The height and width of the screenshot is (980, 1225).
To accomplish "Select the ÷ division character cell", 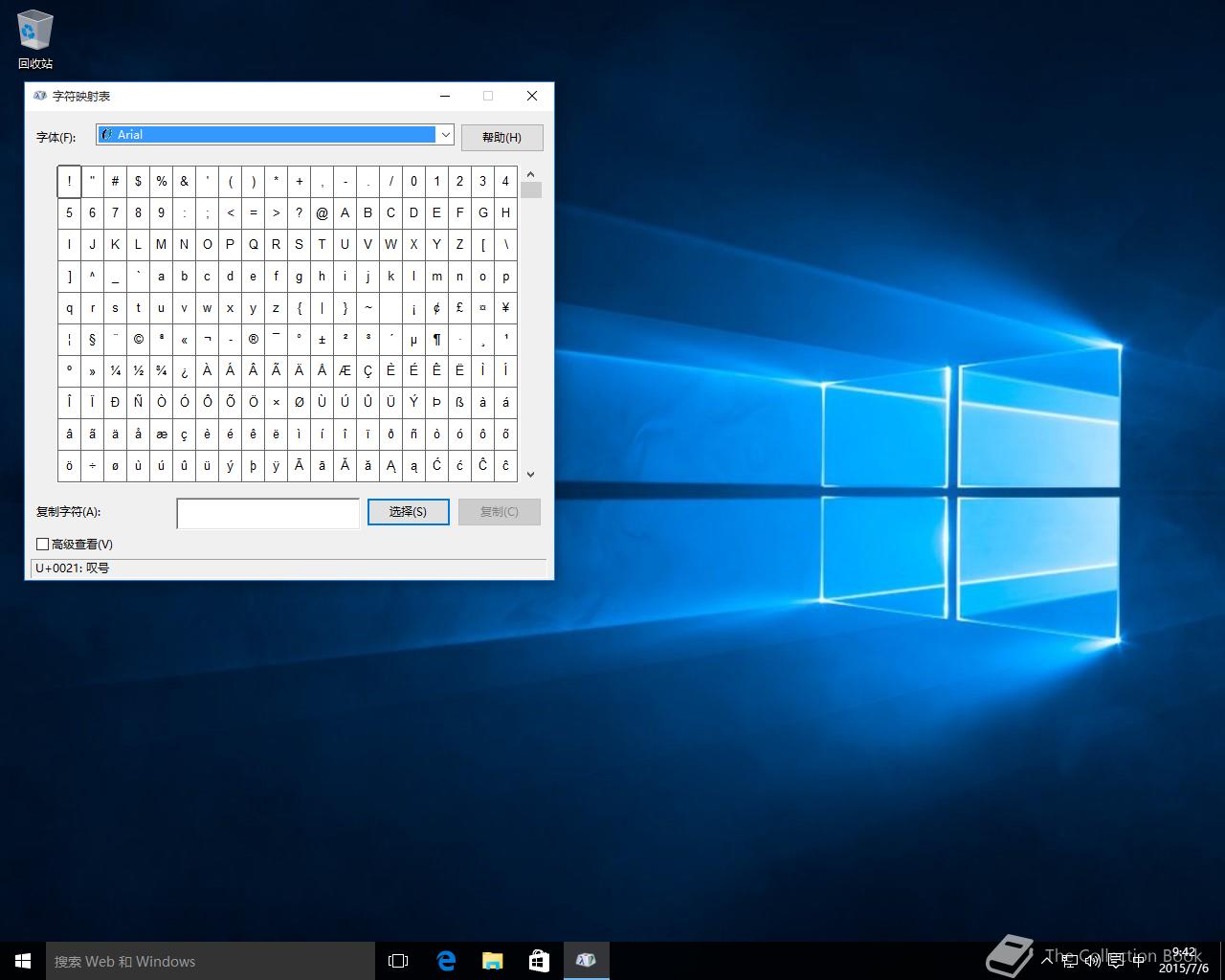I will pos(92,465).
